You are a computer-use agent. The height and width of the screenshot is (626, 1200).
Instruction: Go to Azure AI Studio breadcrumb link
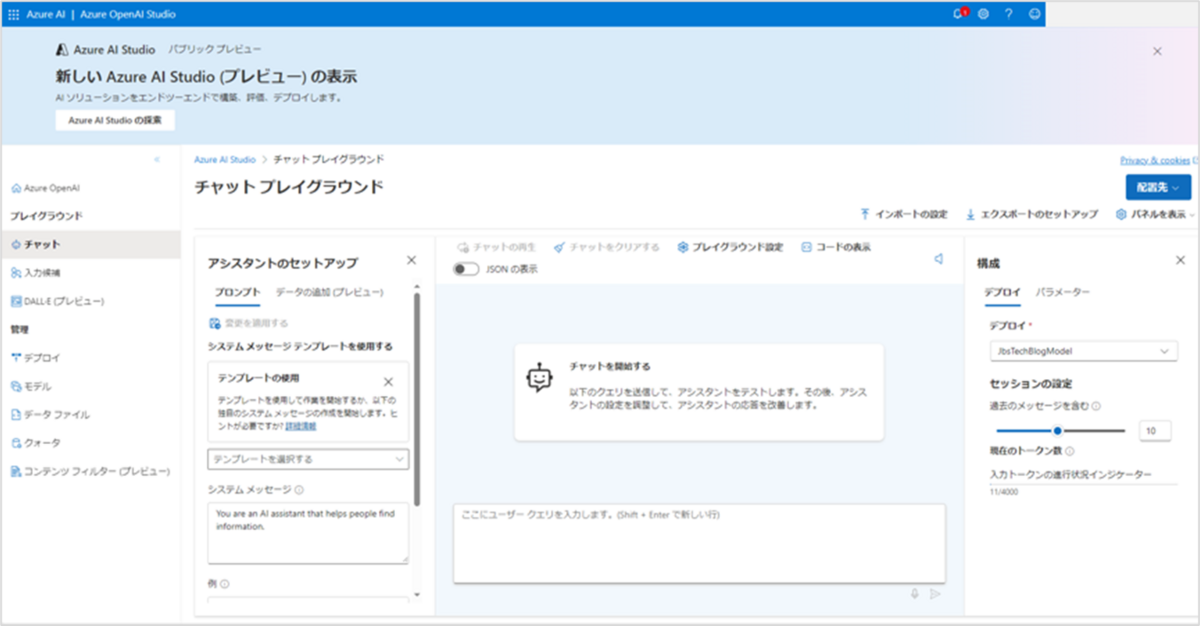[225, 159]
